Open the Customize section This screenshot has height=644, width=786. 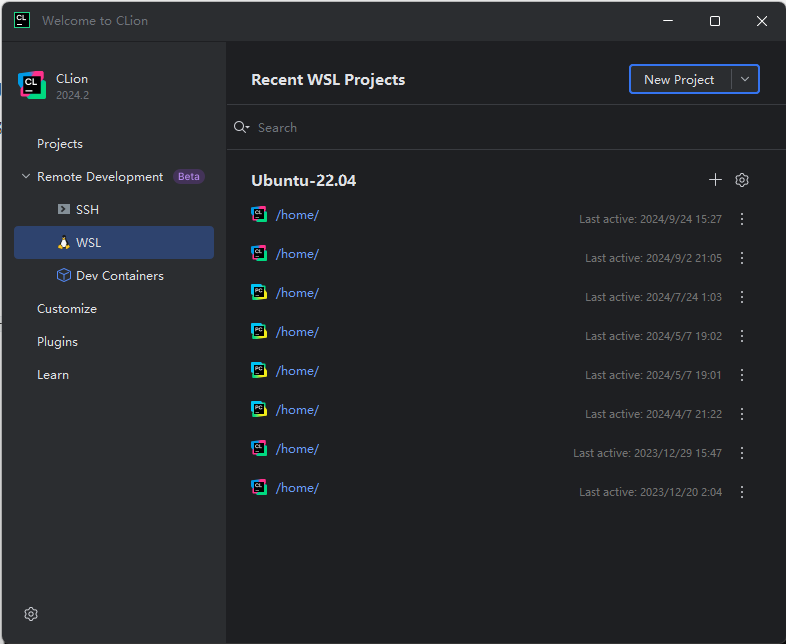pos(67,309)
